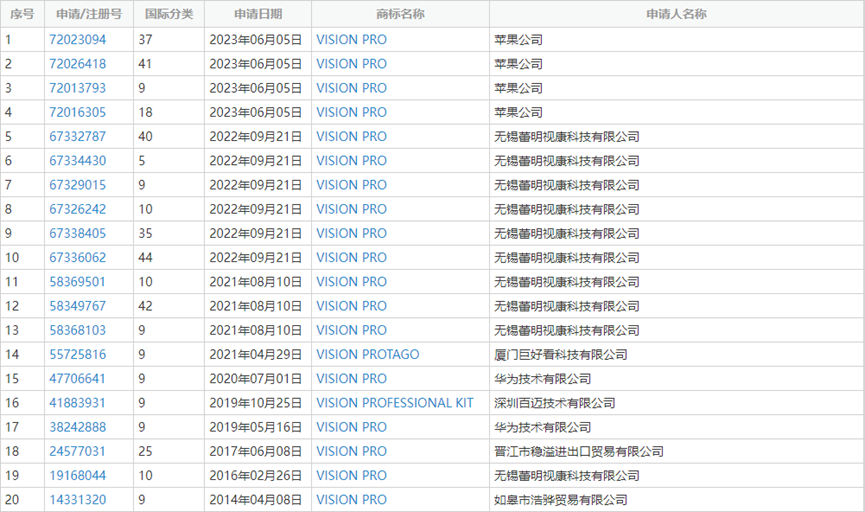Select class 41 in row 2
This screenshot has height=512, width=865.
click(x=145, y=64)
